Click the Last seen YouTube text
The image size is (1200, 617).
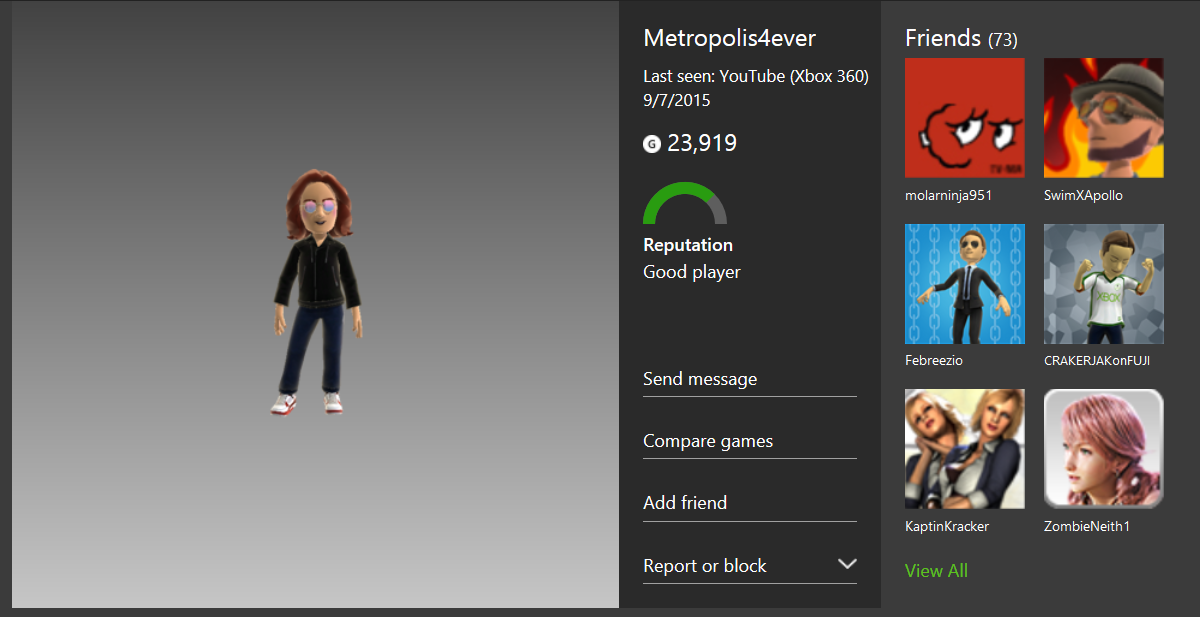(x=756, y=76)
